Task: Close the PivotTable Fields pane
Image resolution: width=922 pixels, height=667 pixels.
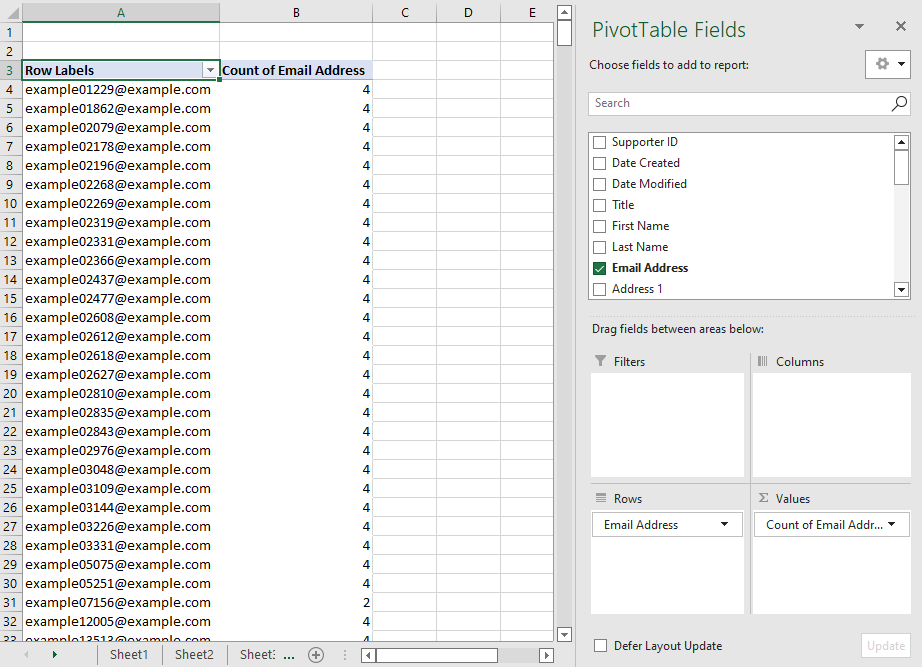Action: click(x=901, y=28)
